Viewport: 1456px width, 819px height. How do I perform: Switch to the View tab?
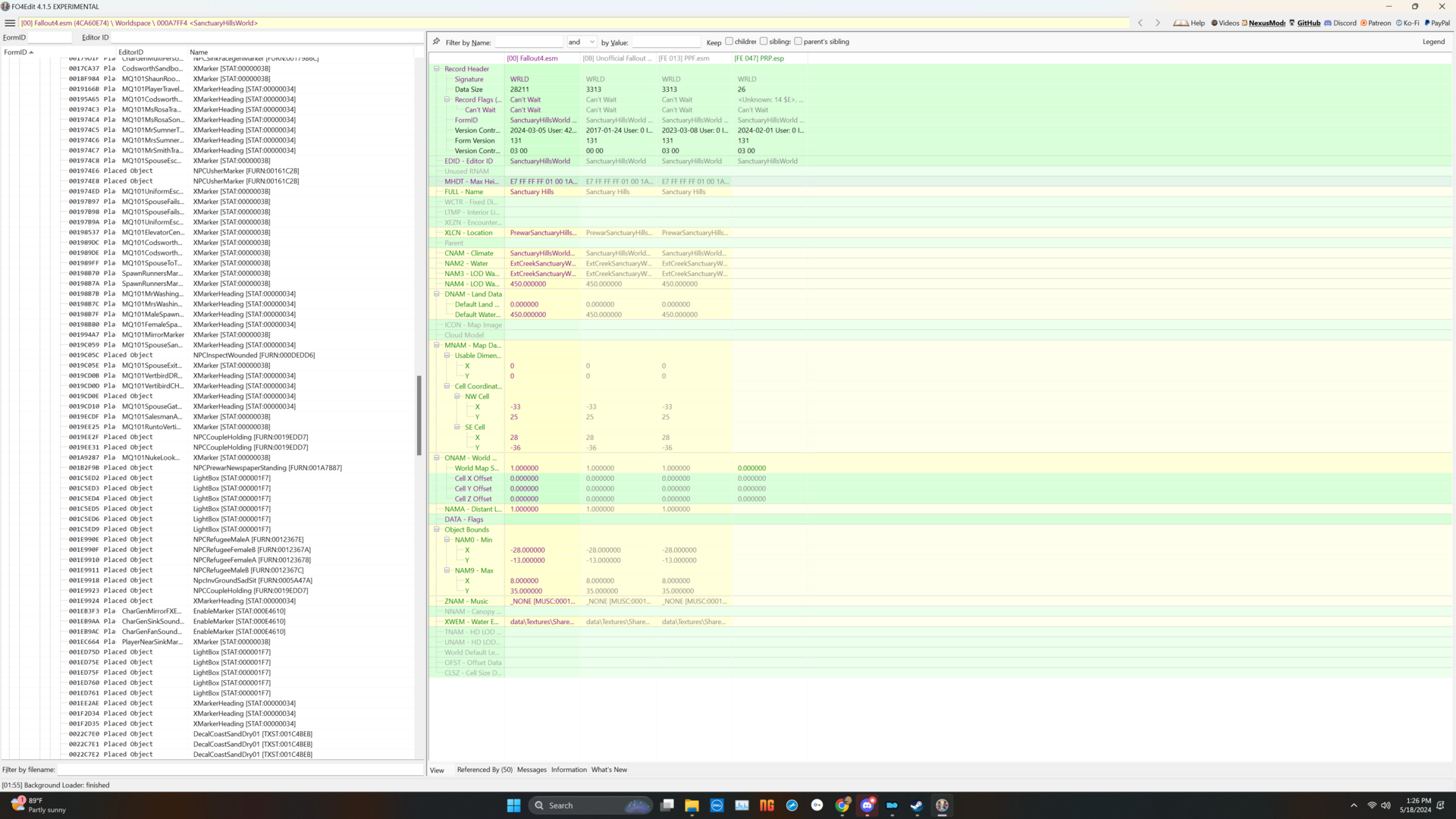point(437,770)
